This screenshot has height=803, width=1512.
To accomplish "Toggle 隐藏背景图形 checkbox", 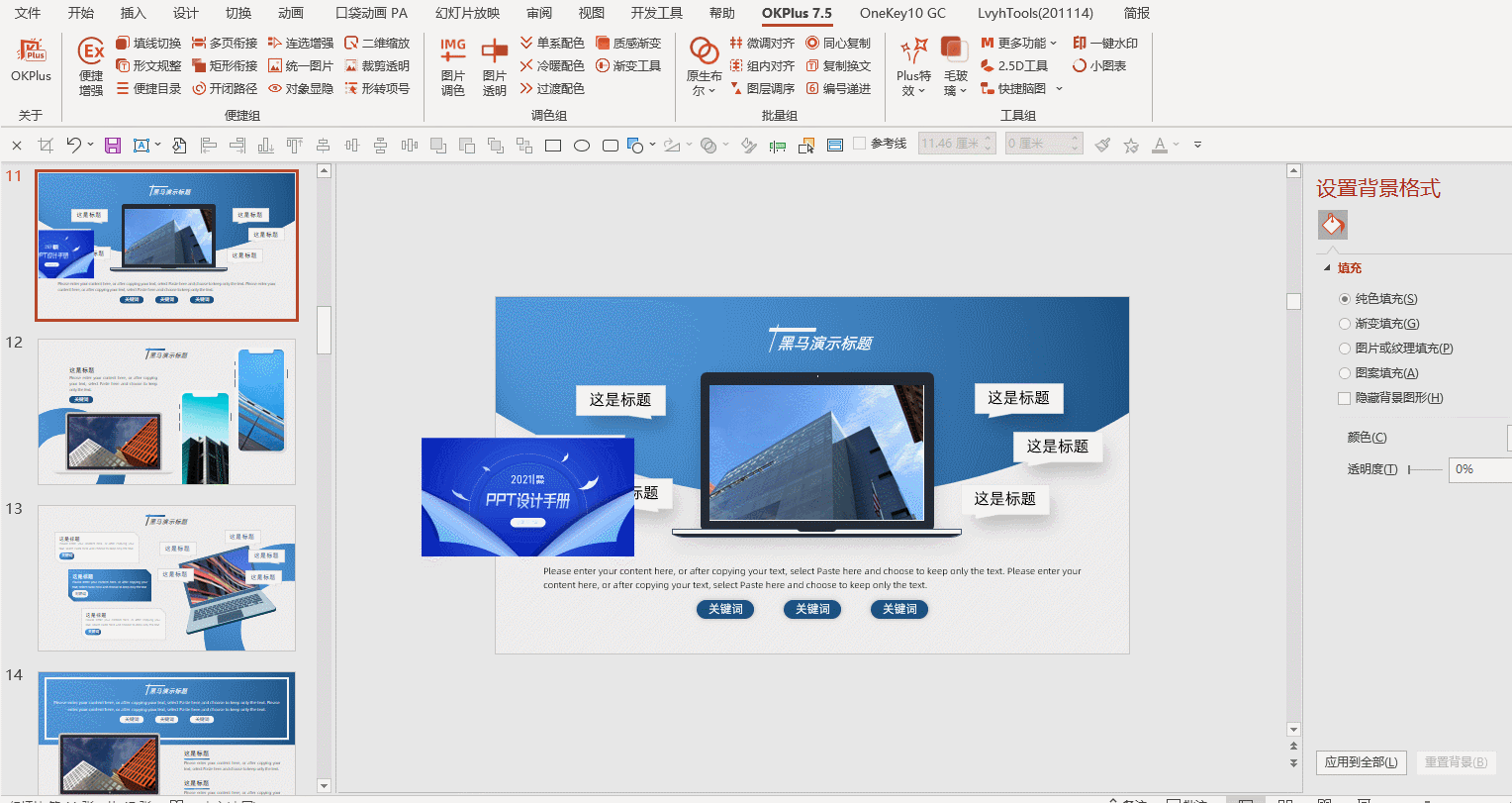I will (1344, 398).
